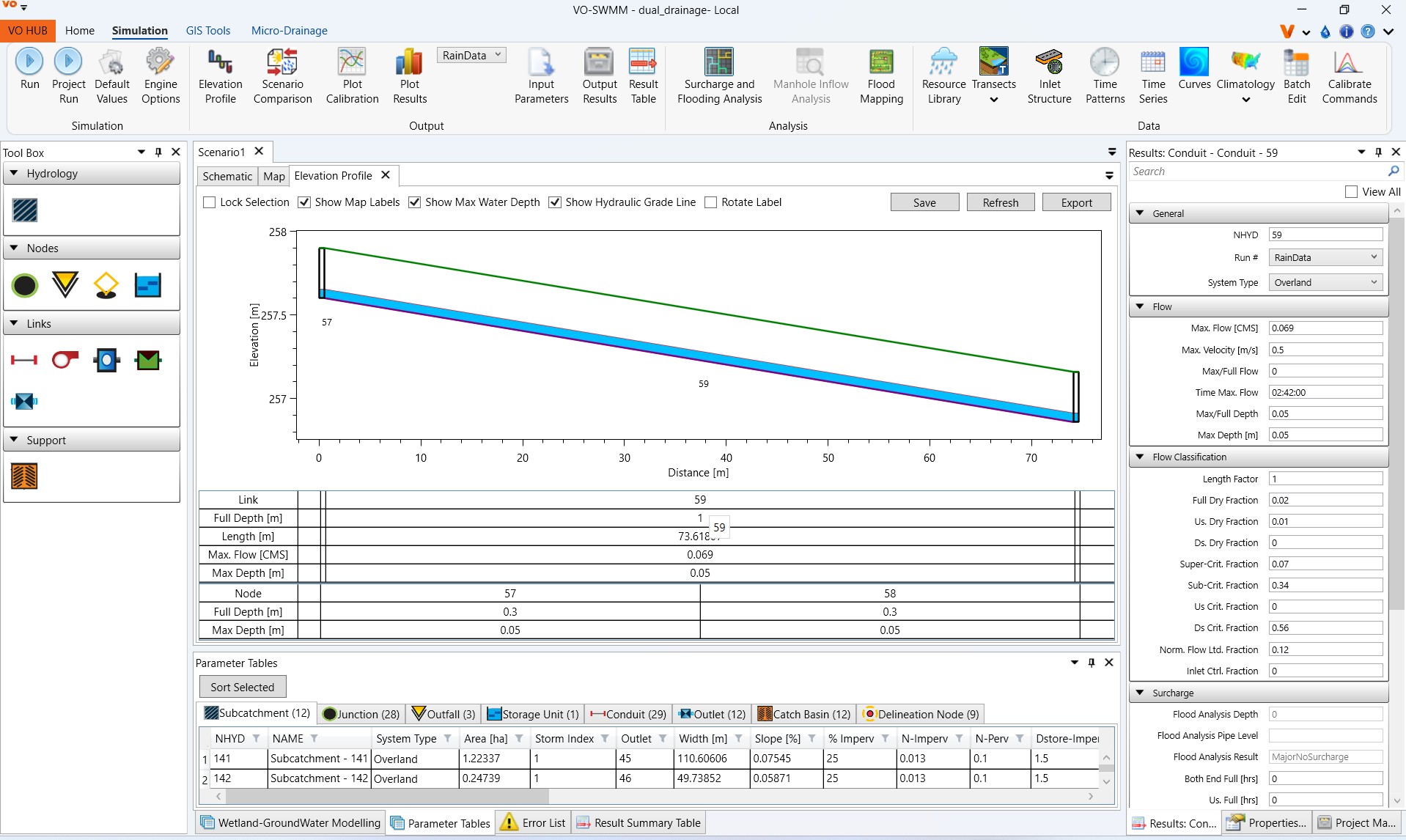Uncheck Show Max Water Depth

(x=415, y=202)
